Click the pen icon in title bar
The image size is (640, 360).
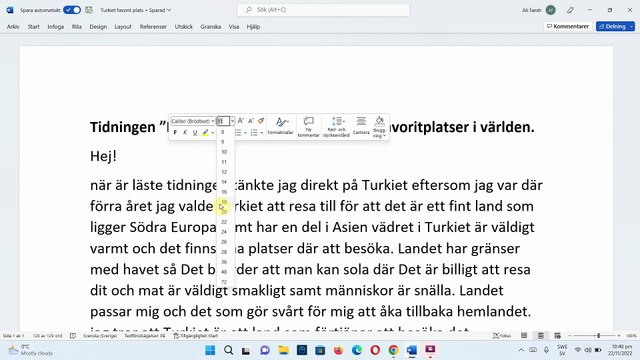[570, 10]
